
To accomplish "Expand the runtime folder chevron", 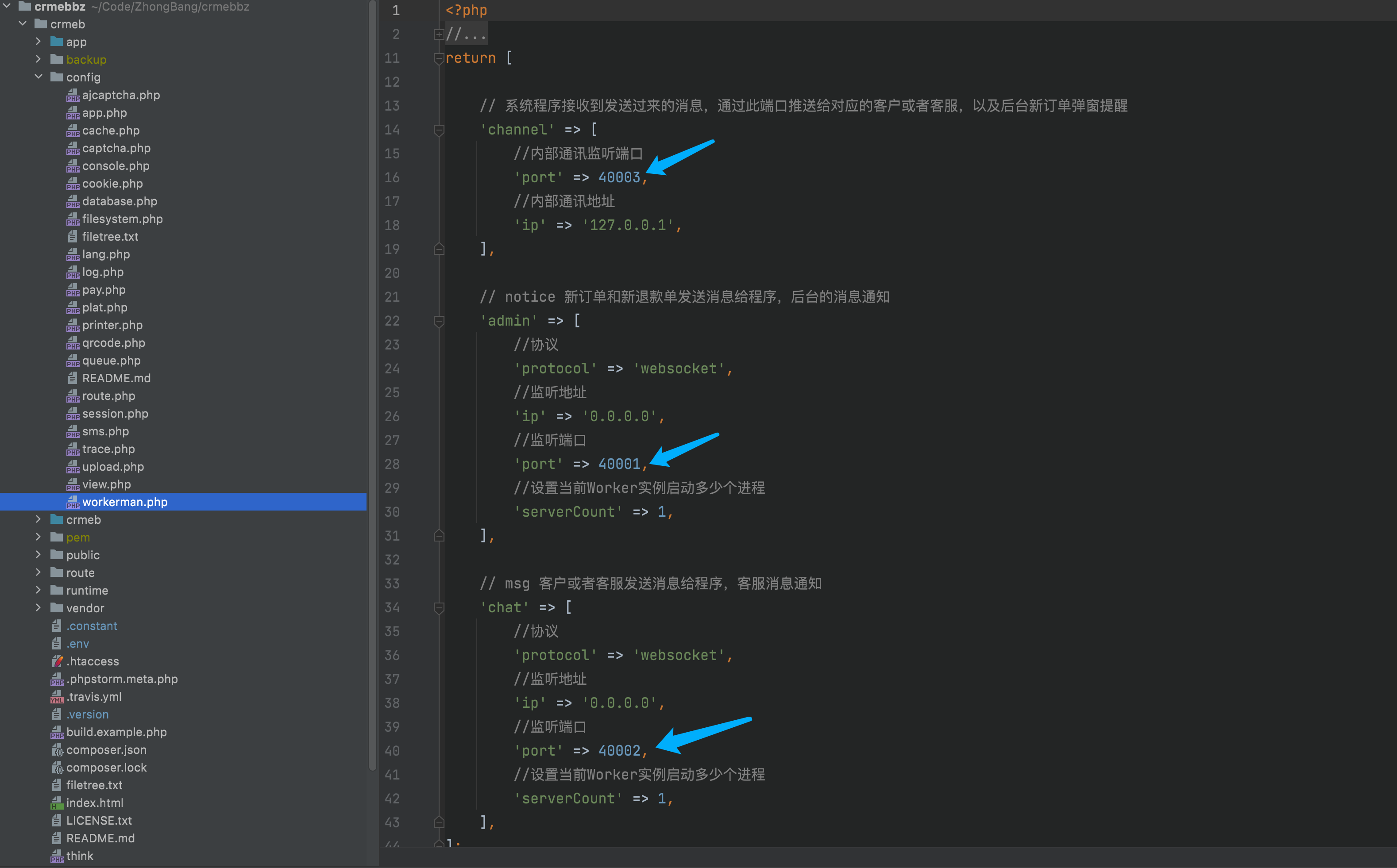I will coord(39,590).
